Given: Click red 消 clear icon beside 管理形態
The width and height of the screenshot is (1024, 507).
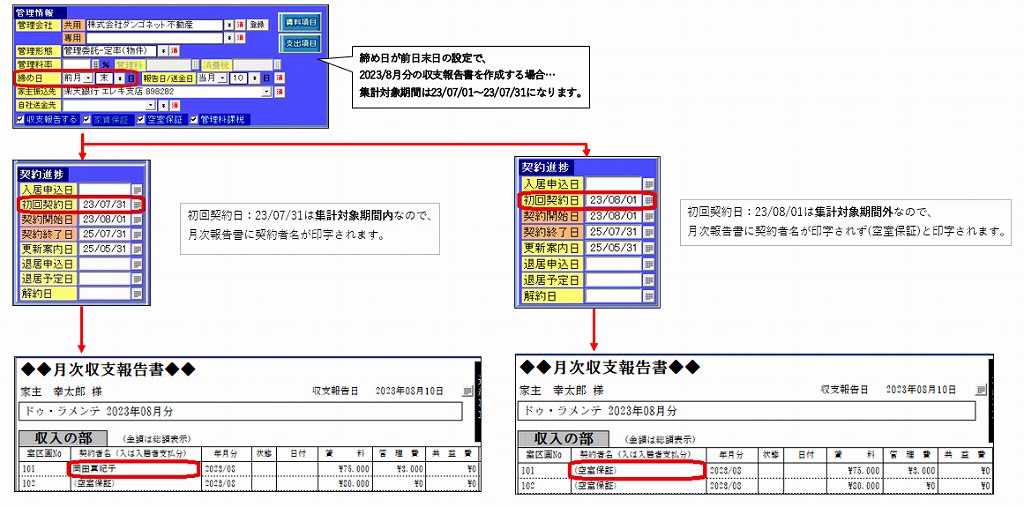Looking at the screenshot, I should coord(174,50).
